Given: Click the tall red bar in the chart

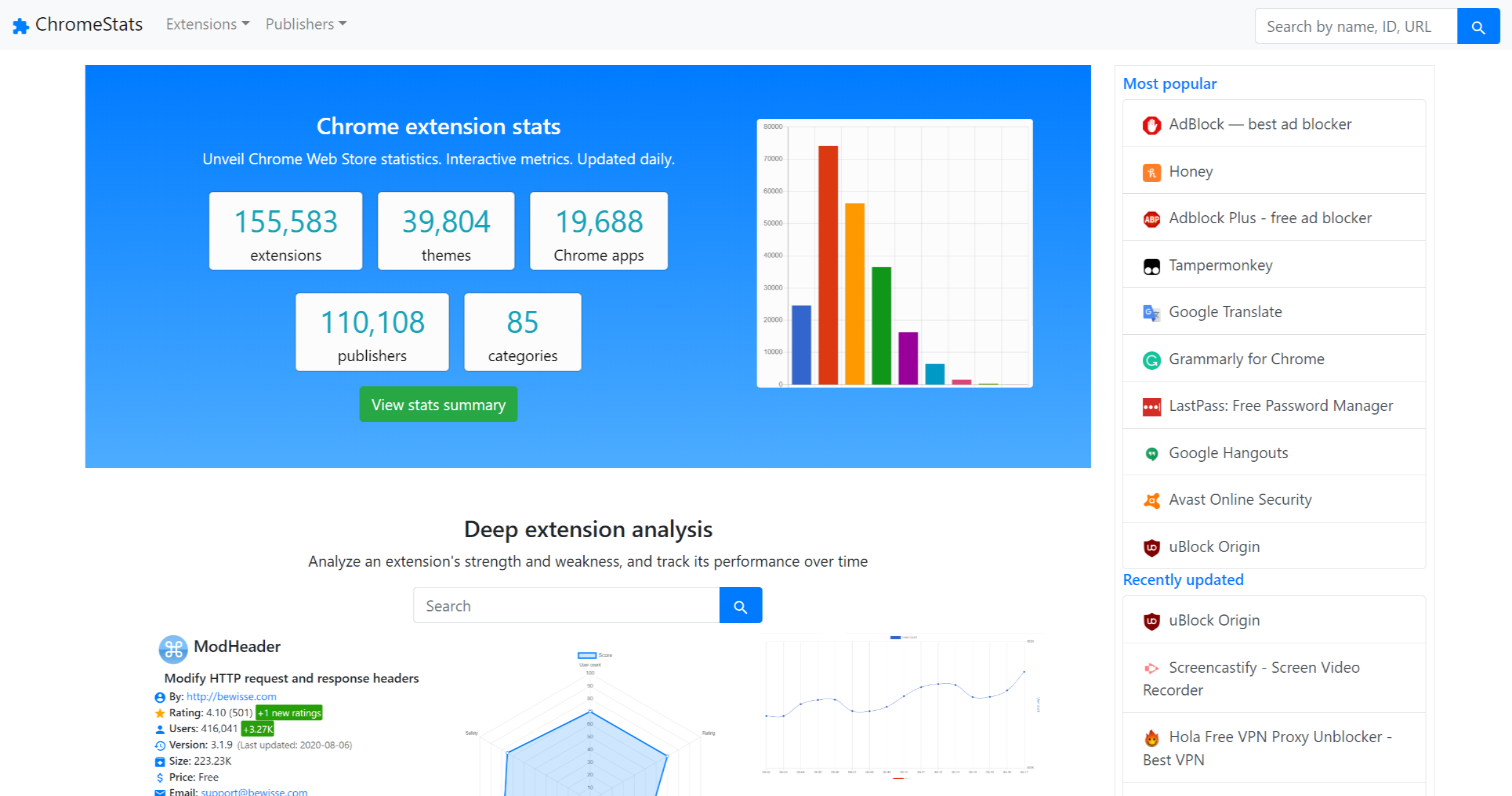Looking at the screenshot, I should (x=828, y=265).
